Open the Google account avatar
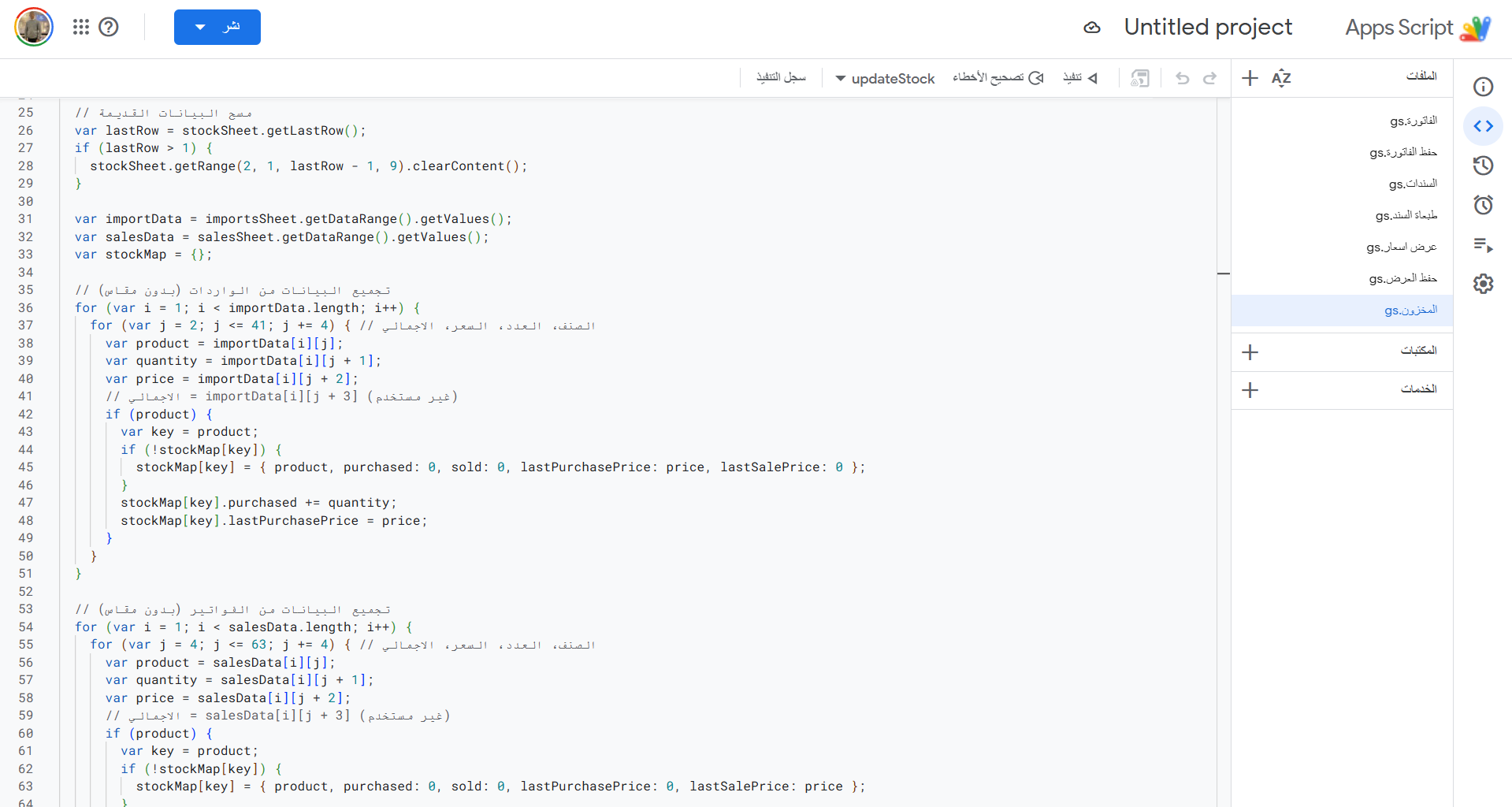The width and height of the screenshot is (1512, 807). click(34, 28)
